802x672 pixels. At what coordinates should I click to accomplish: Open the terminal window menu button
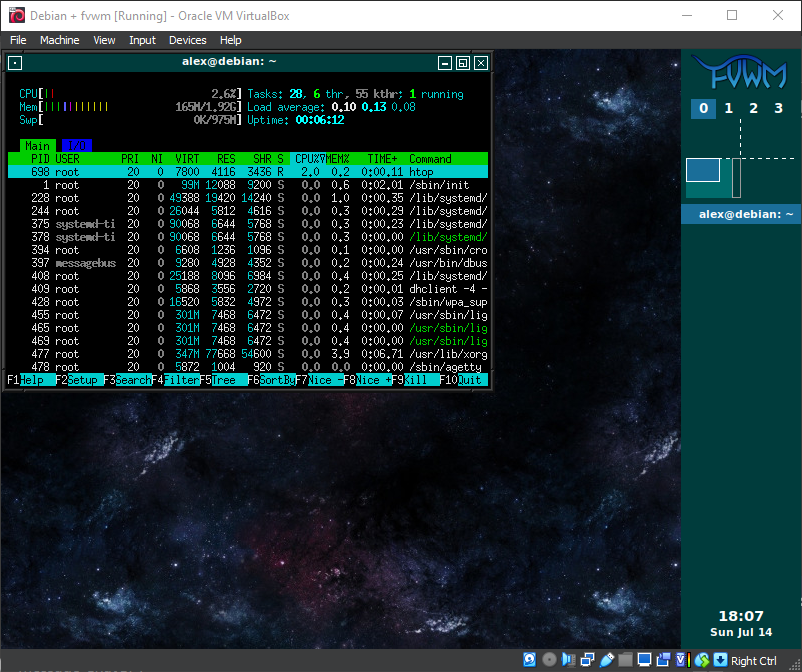pos(14,63)
